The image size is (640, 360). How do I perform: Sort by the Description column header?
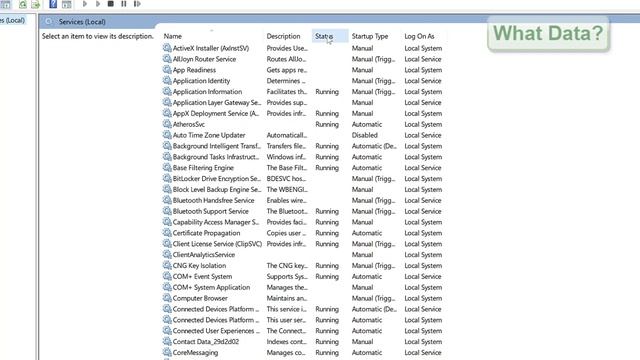[283, 36]
